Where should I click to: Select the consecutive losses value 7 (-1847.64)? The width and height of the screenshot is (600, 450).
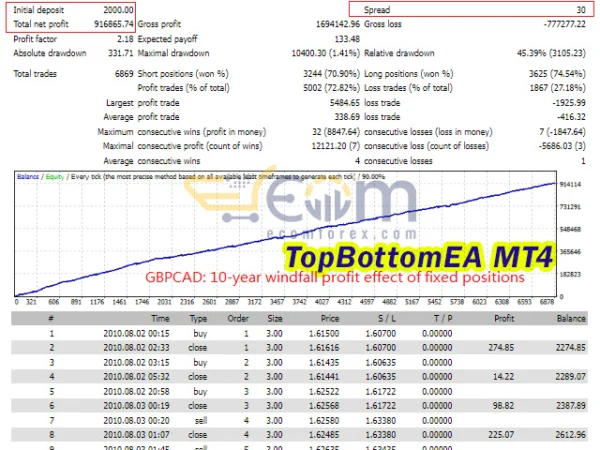(x=562, y=132)
